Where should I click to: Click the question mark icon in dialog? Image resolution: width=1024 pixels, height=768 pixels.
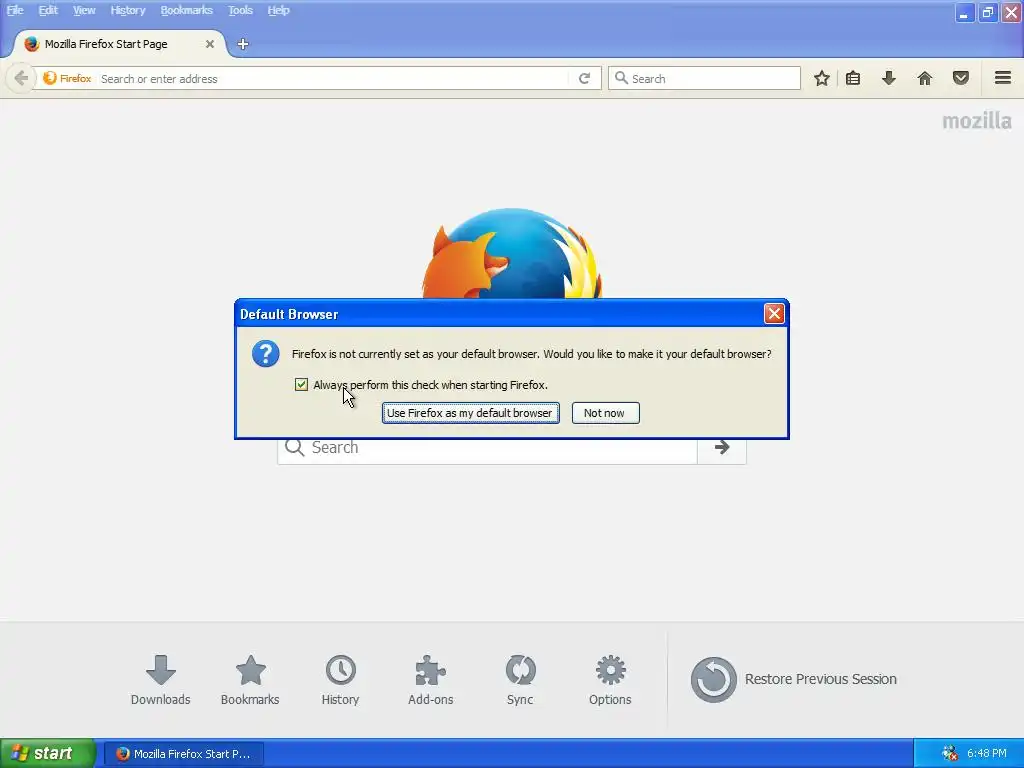pos(266,354)
